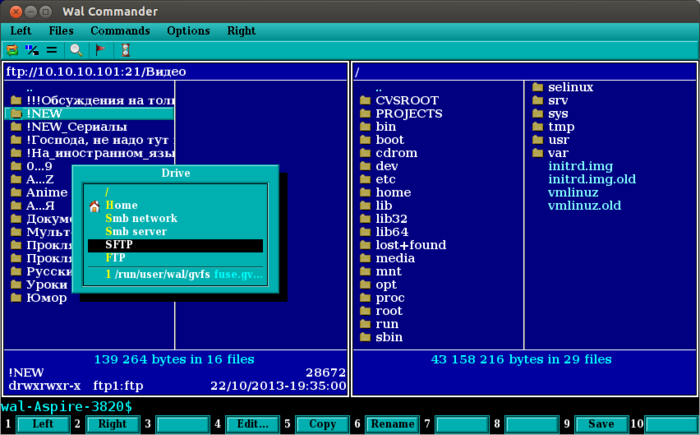
Task: Select the usr folder in right panel
Action: (x=610, y=140)
